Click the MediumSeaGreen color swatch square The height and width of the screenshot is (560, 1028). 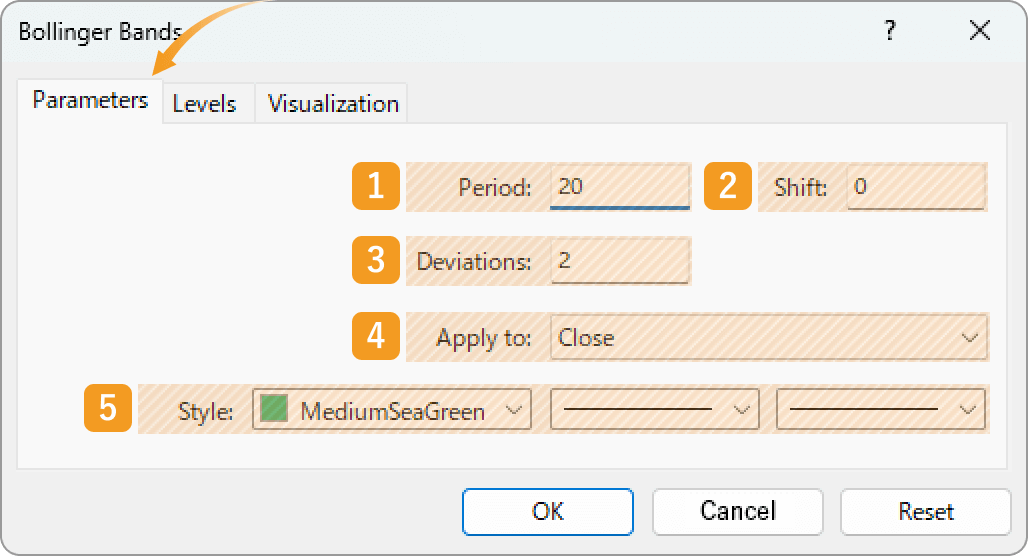coord(274,409)
